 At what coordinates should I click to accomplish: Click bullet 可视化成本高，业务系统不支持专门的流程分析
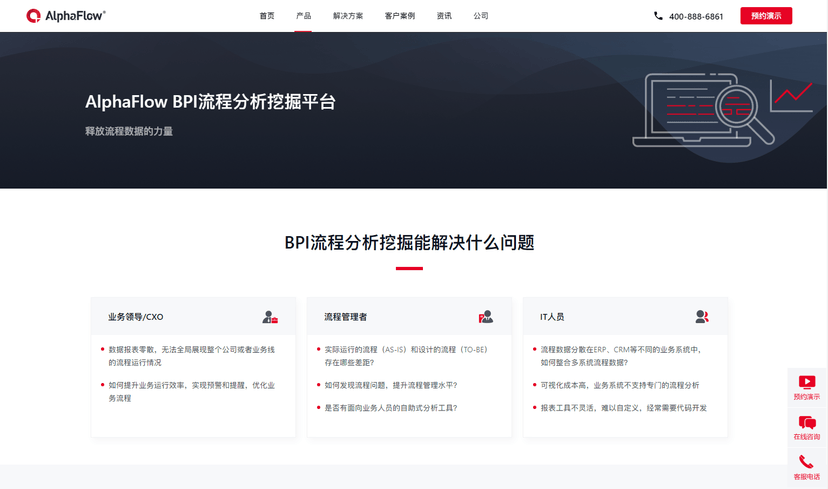[x=619, y=385]
